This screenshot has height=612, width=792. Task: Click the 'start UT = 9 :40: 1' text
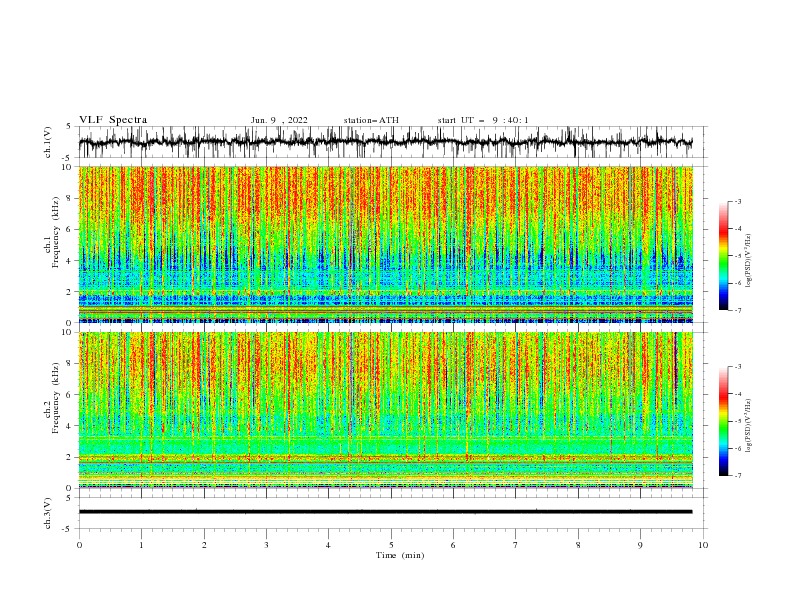(x=483, y=120)
